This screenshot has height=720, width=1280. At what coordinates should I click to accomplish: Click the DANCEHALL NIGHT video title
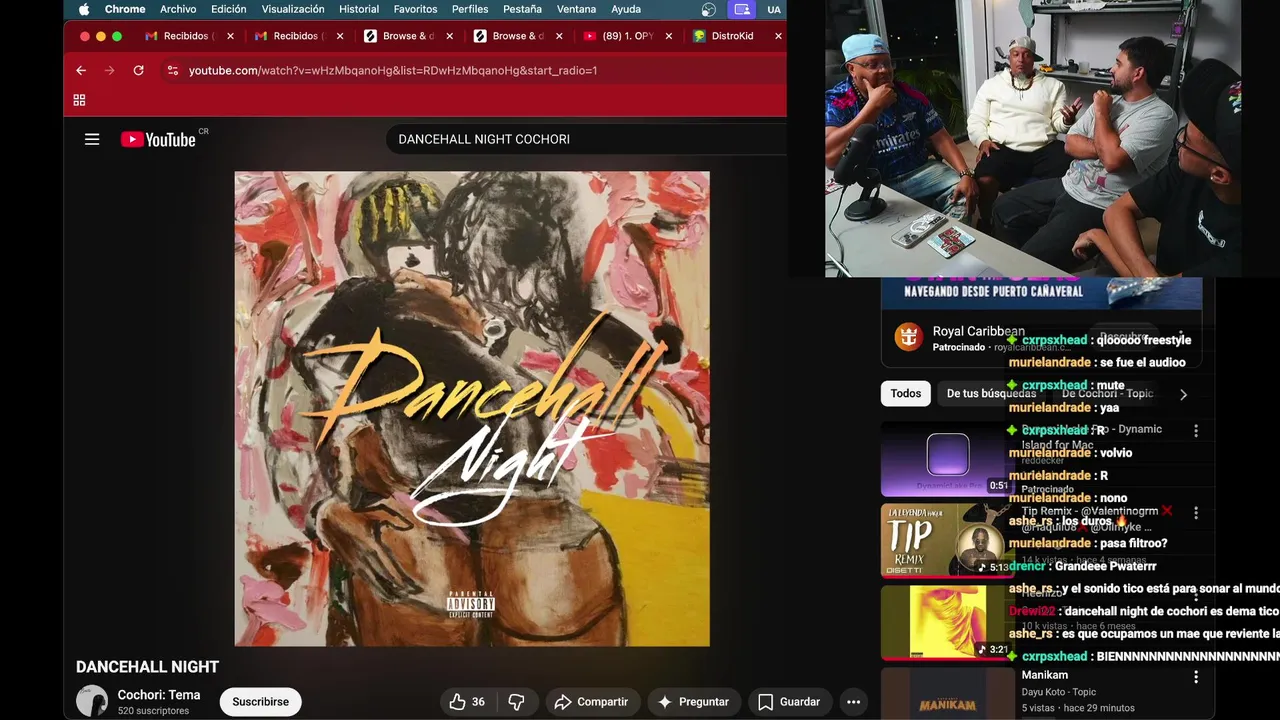point(147,667)
